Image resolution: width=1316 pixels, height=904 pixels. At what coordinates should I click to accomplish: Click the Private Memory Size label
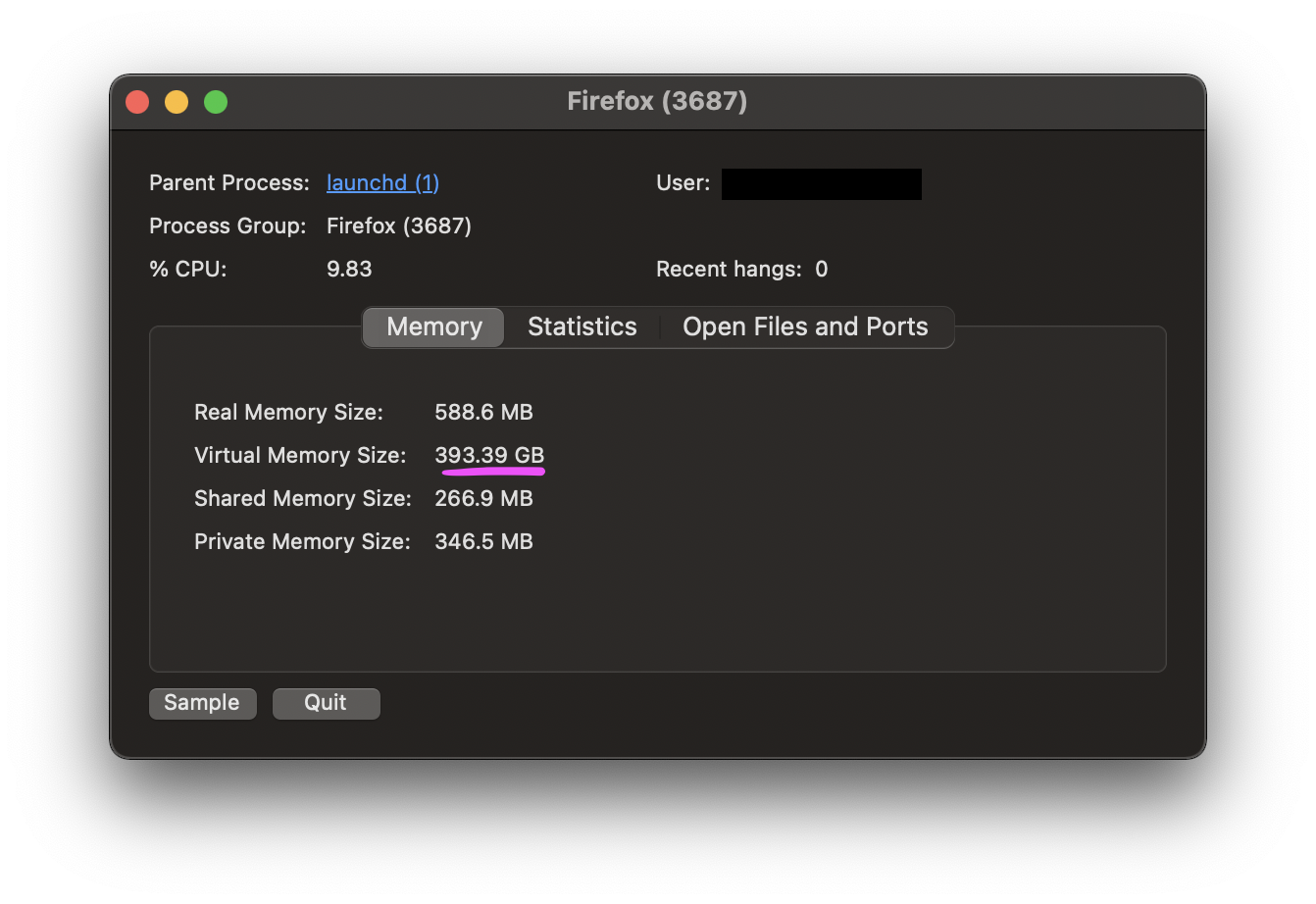point(302,542)
